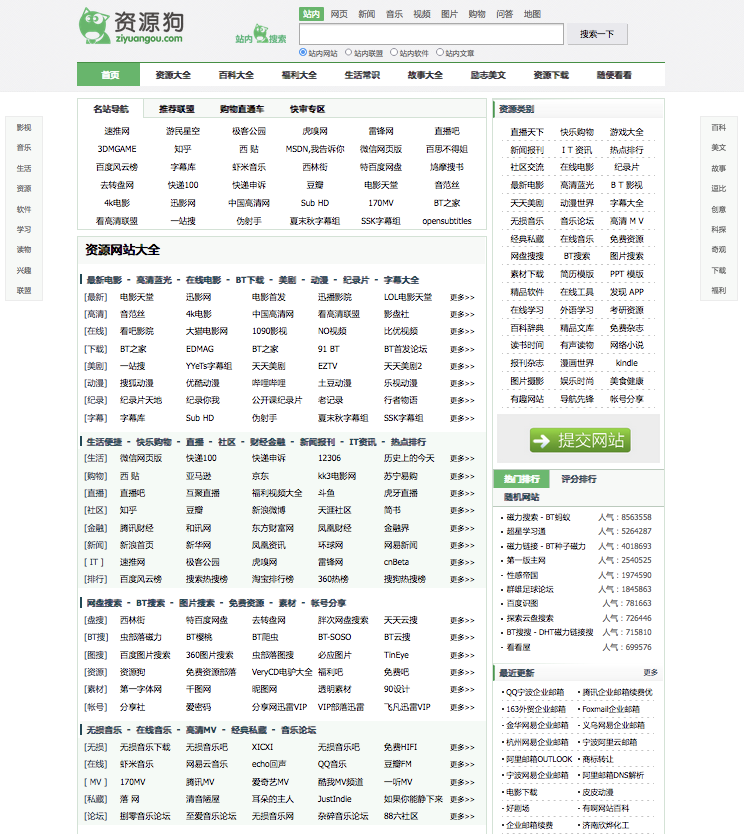This screenshot has width=744, height=834.
Task: Select the 站内文章 radio button
Action: [x=440, y=52]
